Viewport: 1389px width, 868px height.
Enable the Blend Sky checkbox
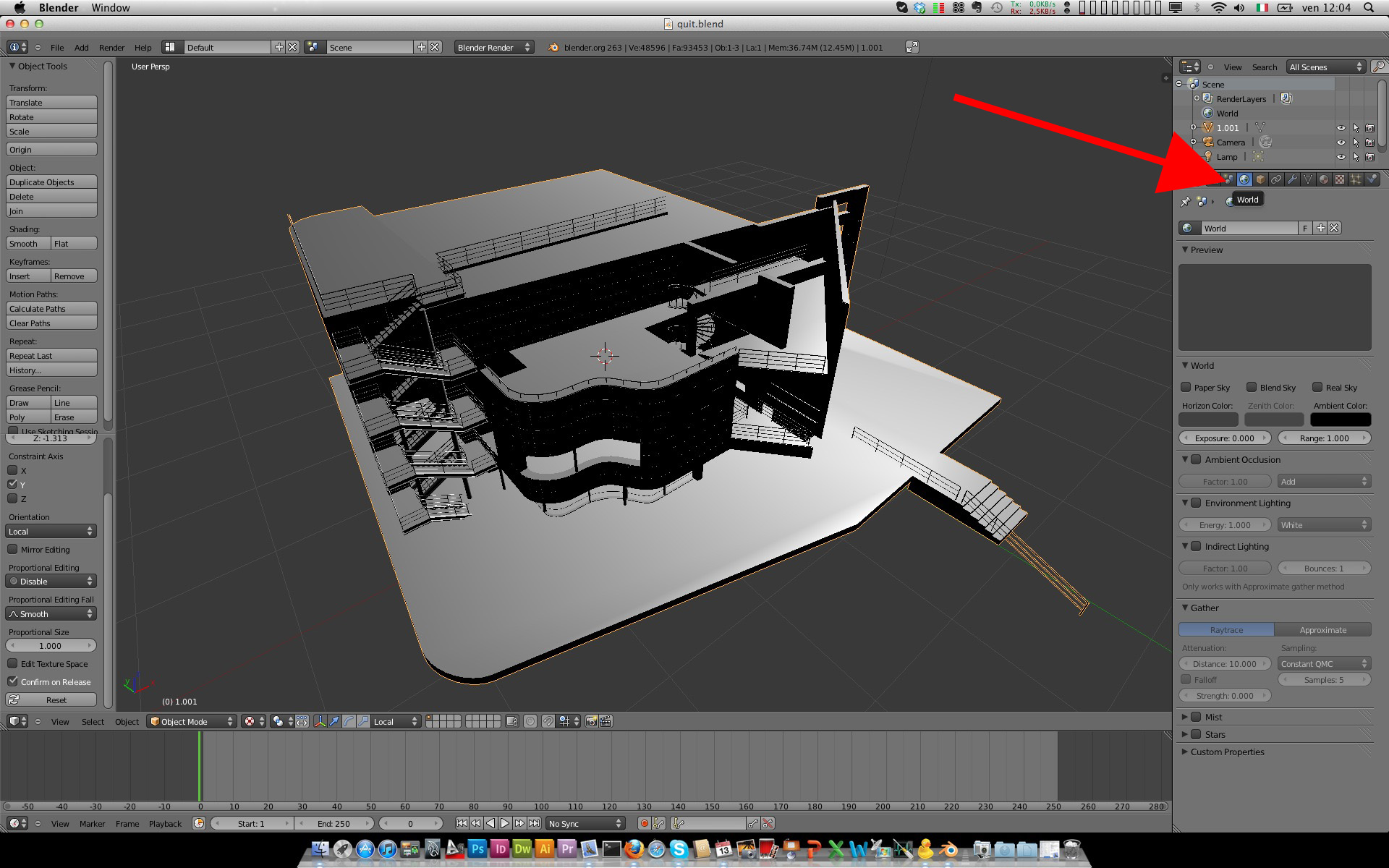(x=1252, y=387)
